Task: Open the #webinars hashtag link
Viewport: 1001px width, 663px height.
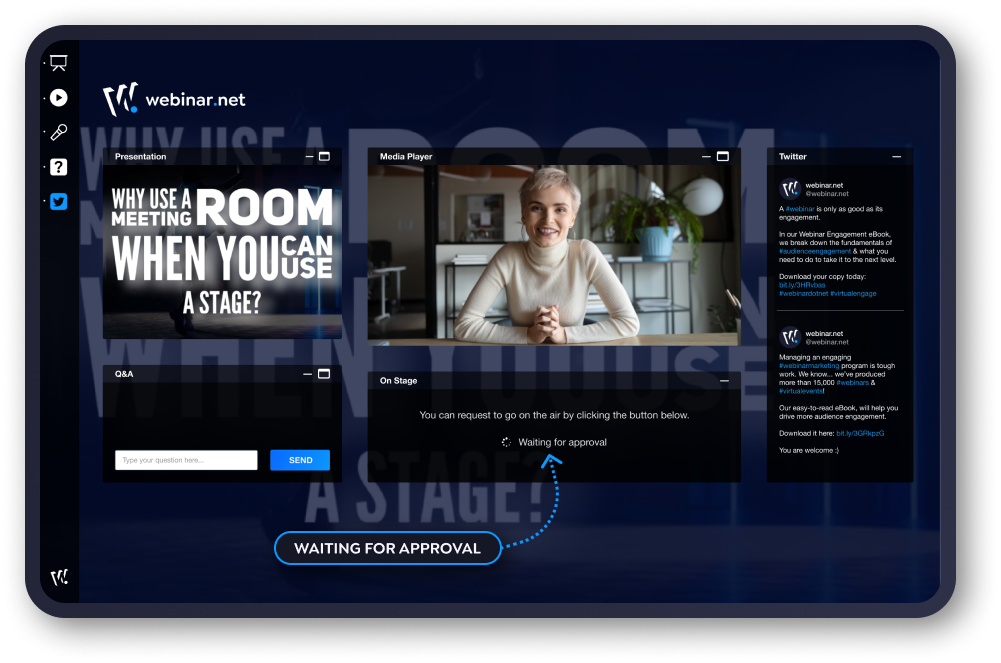Action: tap(853, 383)
